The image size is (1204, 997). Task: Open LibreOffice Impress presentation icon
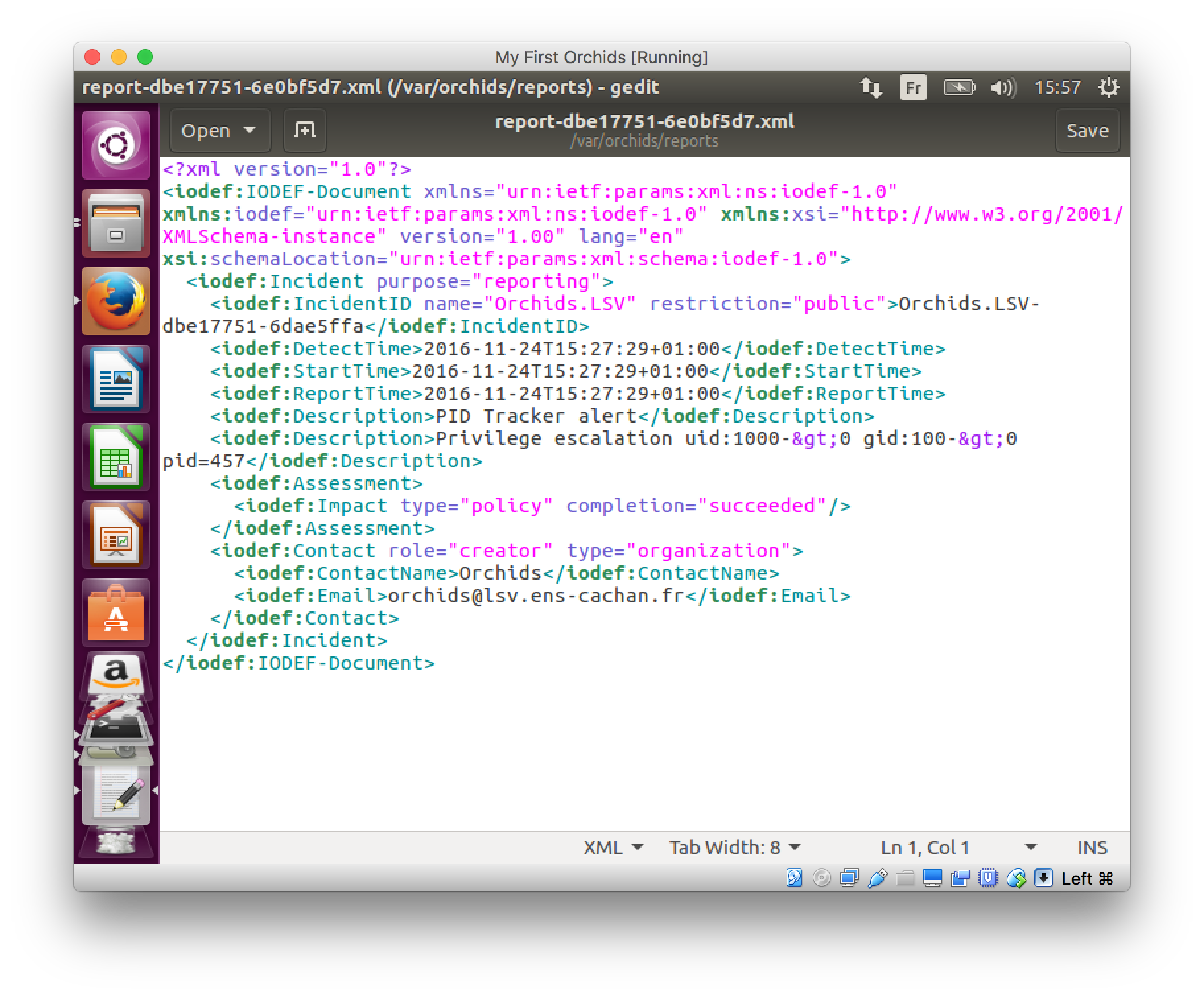coord(116,535)
